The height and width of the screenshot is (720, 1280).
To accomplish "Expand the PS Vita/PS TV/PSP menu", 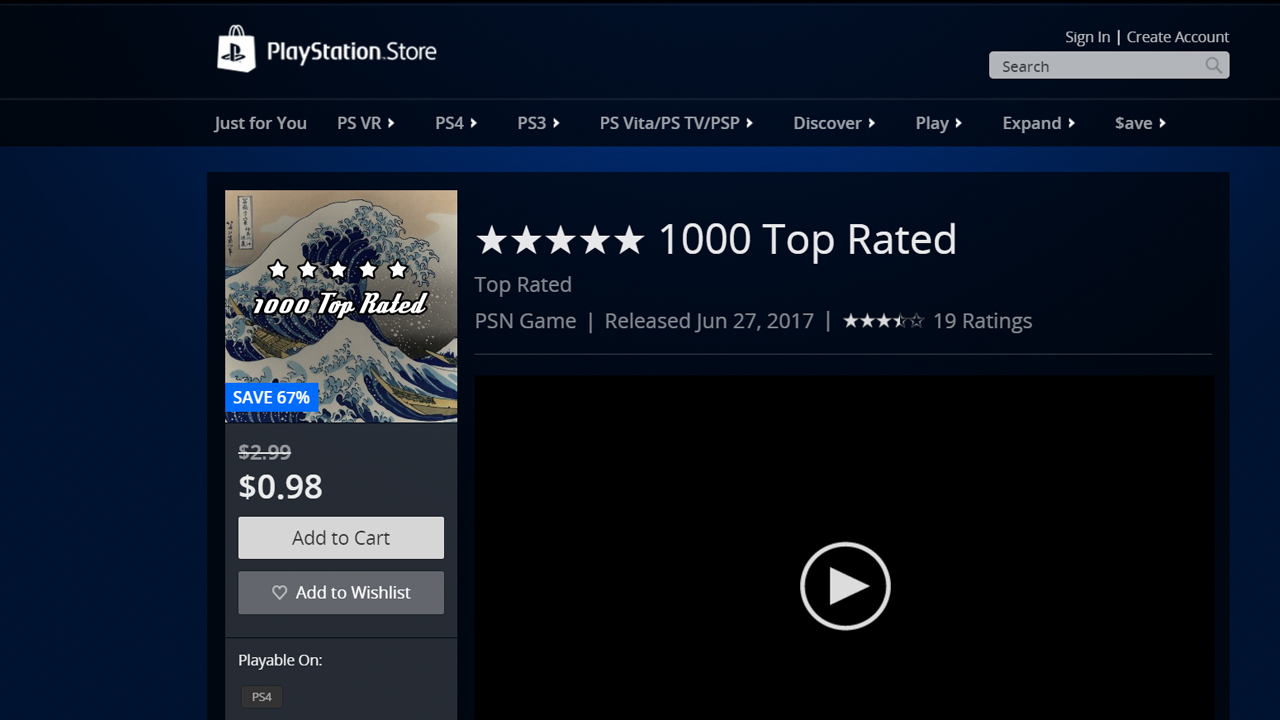I will point(676,123).
